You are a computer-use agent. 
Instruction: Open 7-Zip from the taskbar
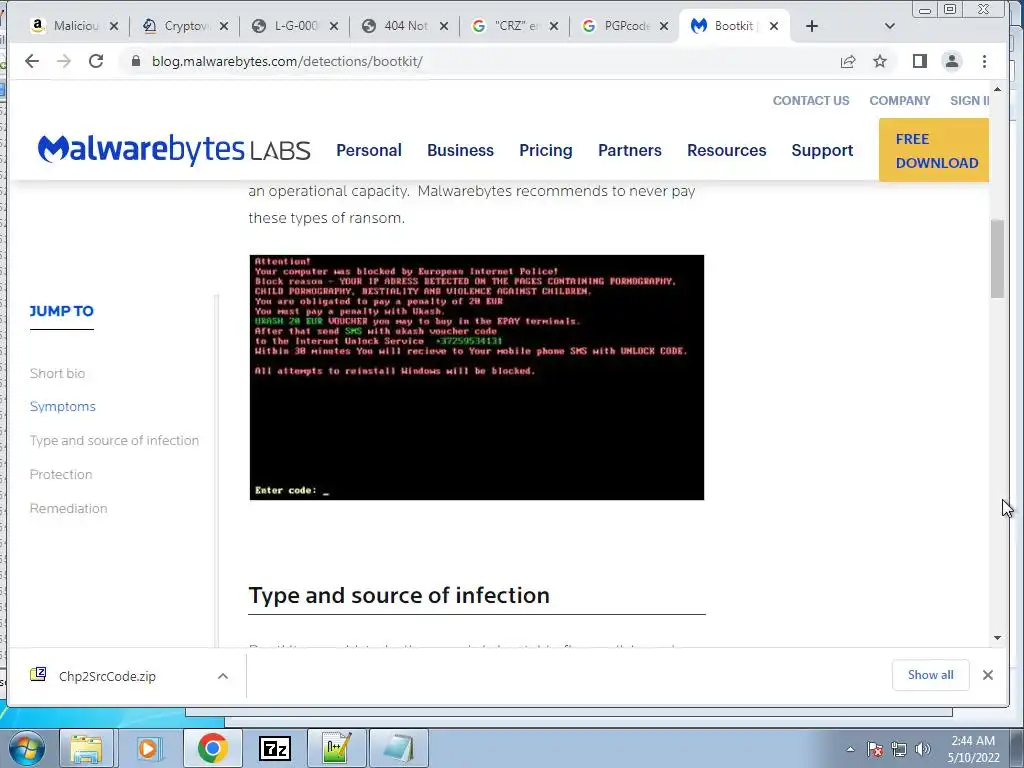pos(275,748)
